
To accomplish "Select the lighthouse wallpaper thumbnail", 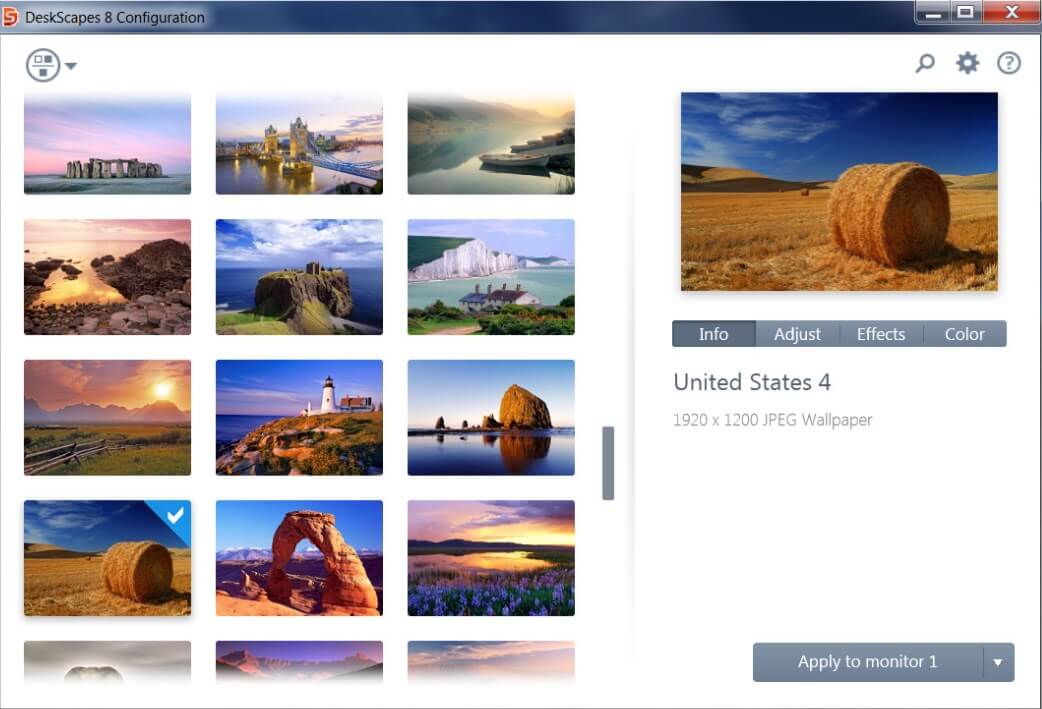I will (299, 417).
